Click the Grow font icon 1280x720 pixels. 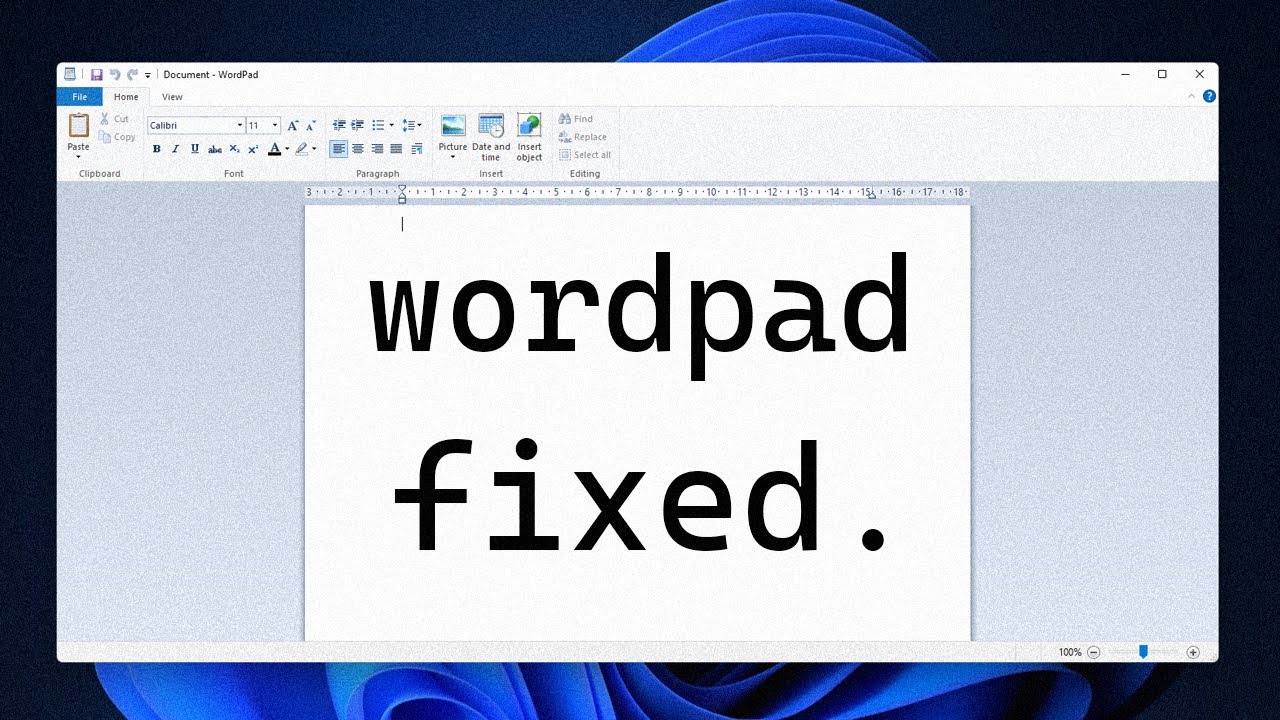pyautogui.click(x=292, y=125)
